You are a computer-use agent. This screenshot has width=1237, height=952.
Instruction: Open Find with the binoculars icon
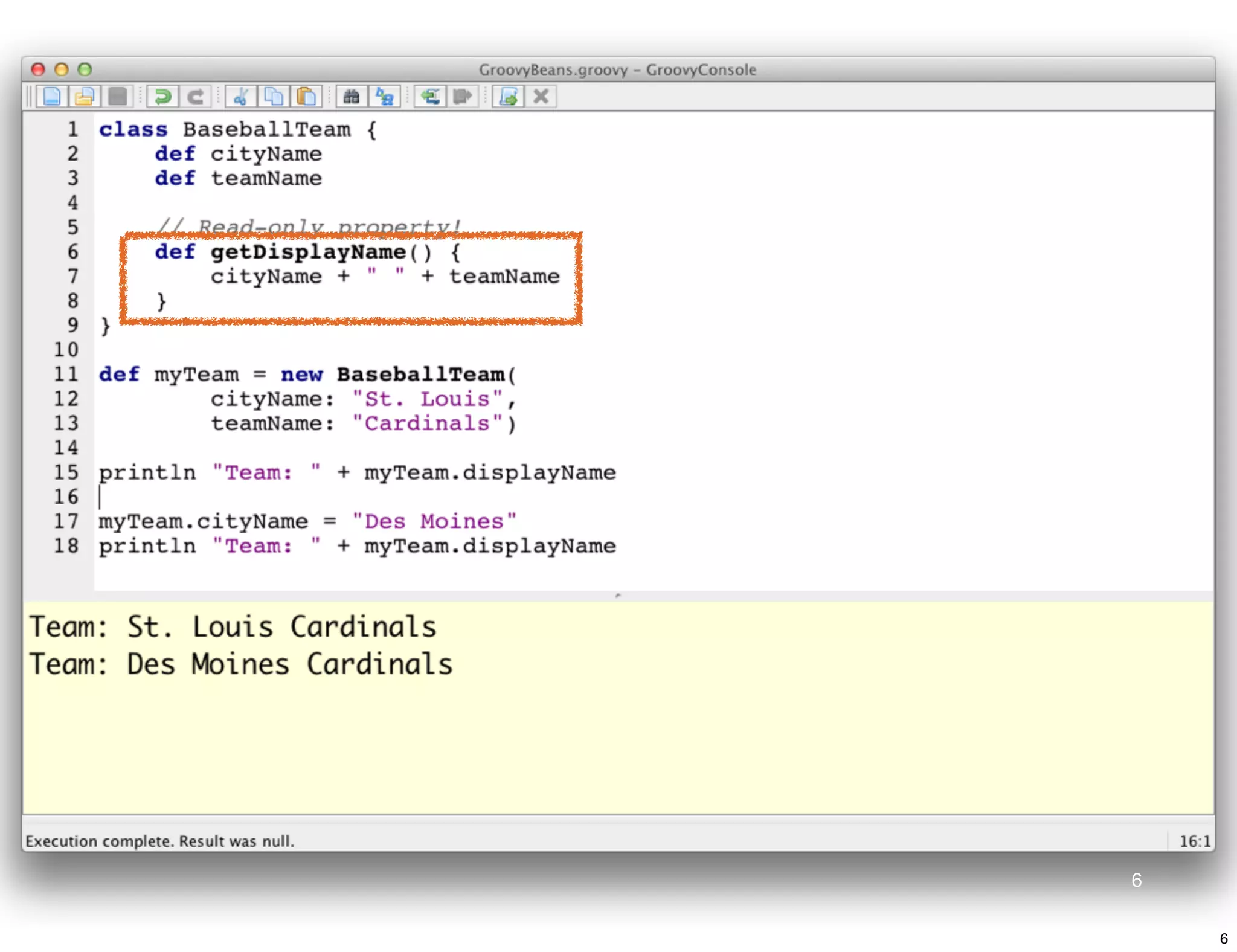click(352, 97)
